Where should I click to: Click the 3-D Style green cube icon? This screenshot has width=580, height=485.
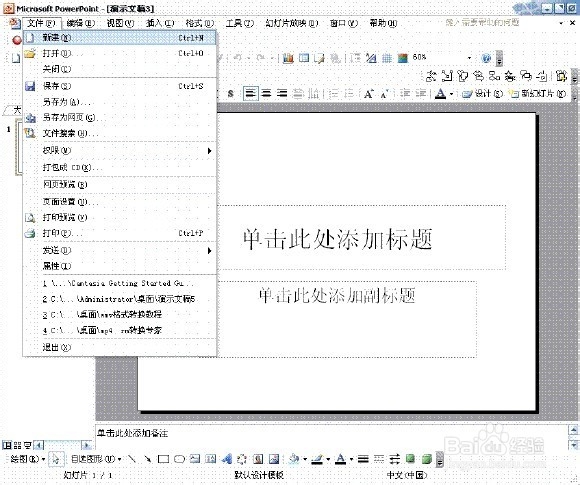(x=426, y=459)
